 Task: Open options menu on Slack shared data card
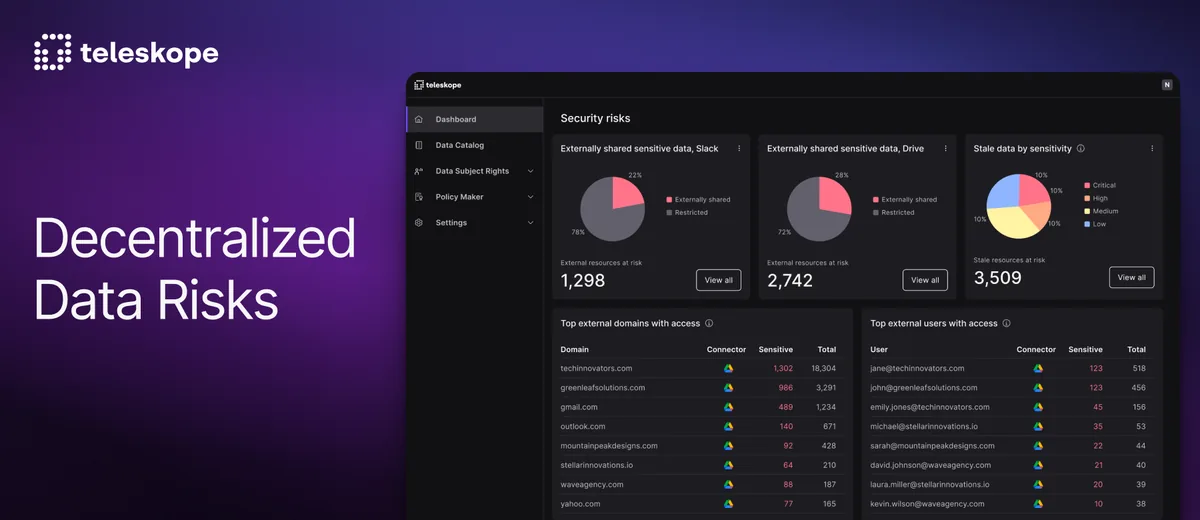(739, 148)
